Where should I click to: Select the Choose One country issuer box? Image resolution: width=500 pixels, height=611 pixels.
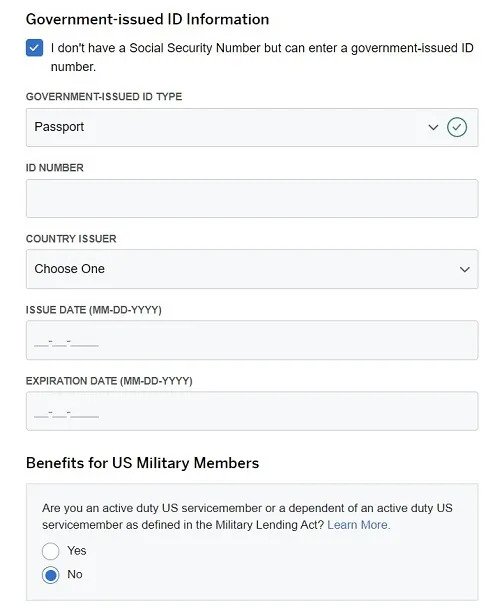(x=252, y=269)
